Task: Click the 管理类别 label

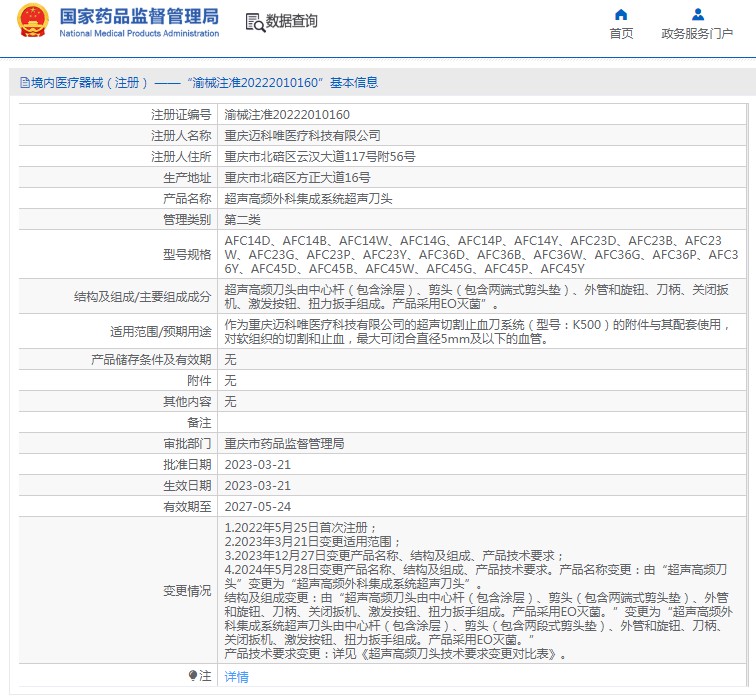Action: 187,220
